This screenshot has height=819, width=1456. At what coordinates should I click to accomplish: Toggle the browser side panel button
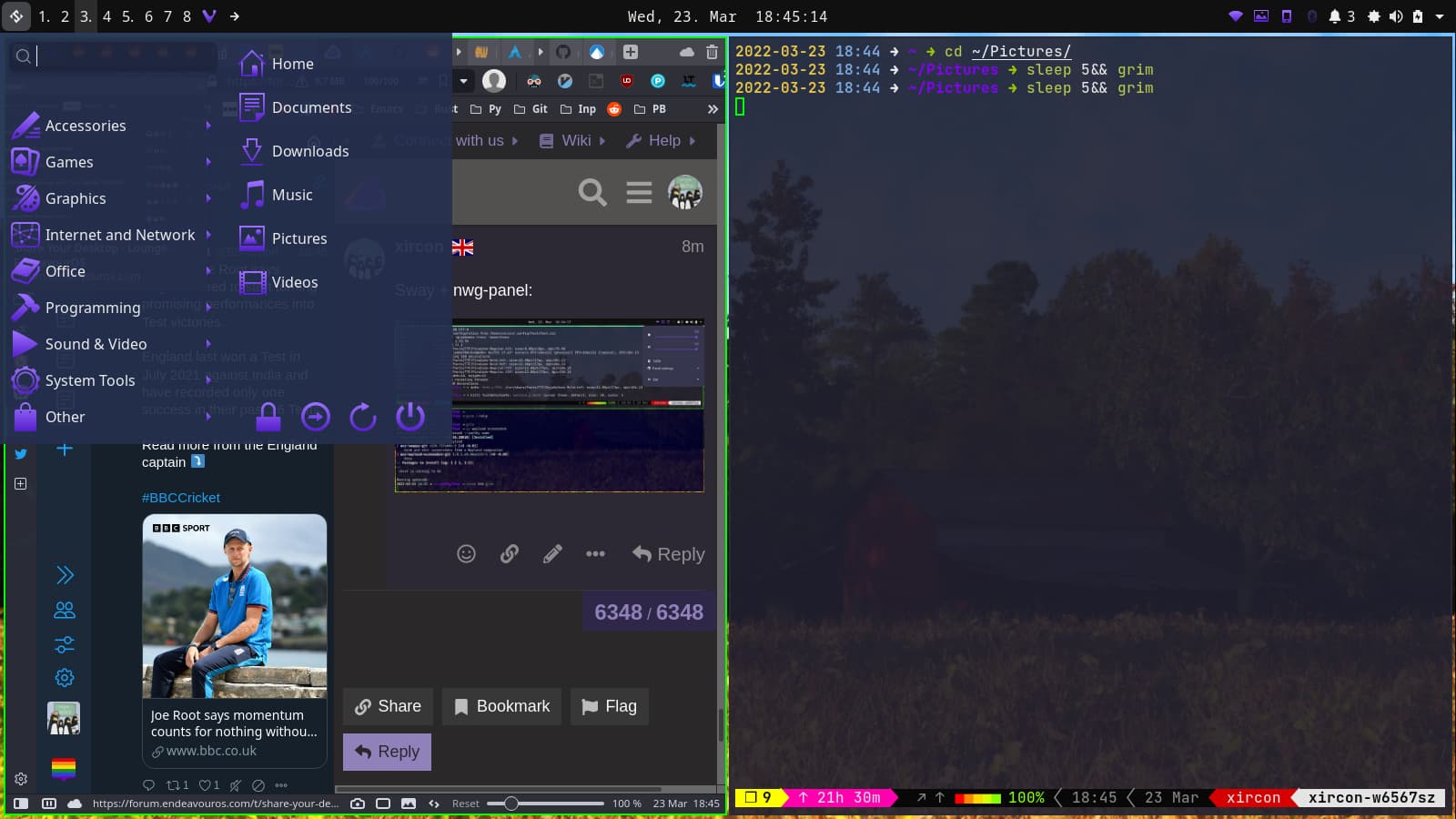(x=21, y=804)
